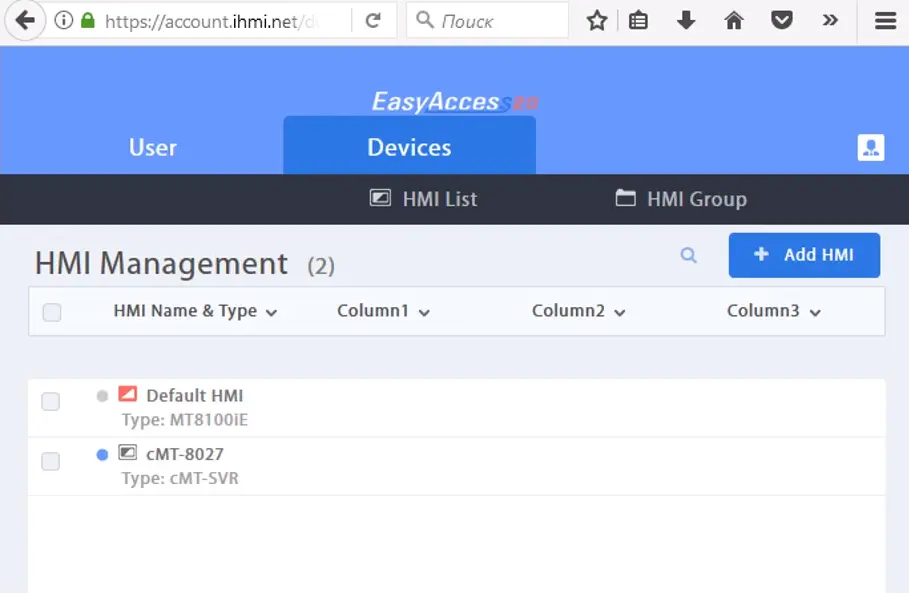
Task: Switch to the User tab
Action: coord(153,148)
